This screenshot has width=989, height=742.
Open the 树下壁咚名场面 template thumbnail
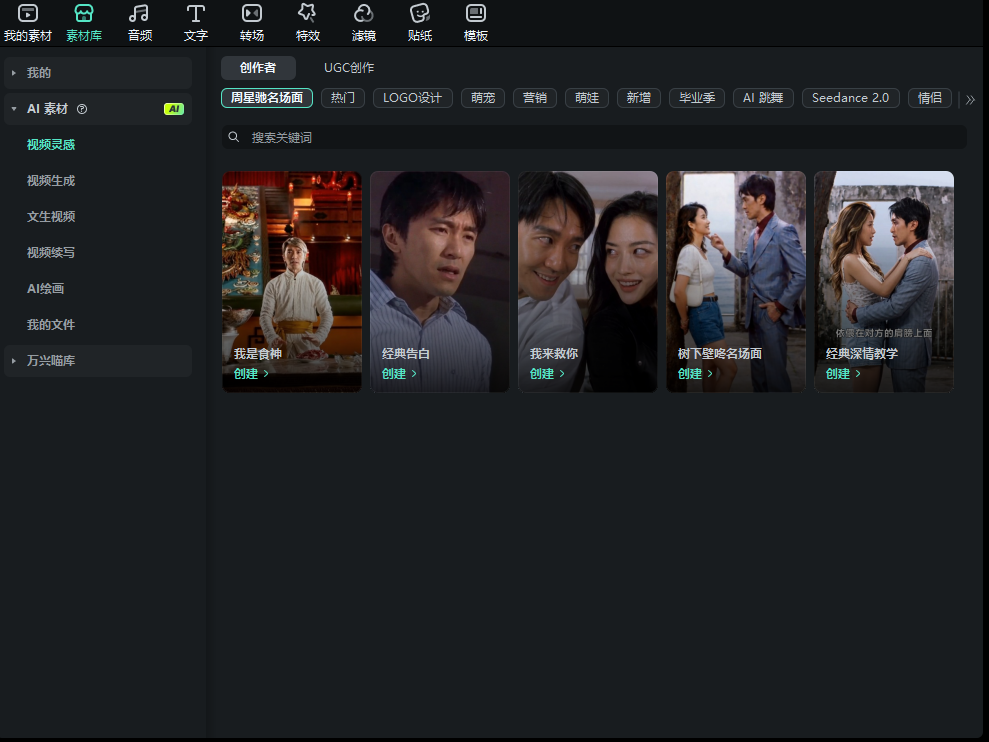(x=736, y=281)
